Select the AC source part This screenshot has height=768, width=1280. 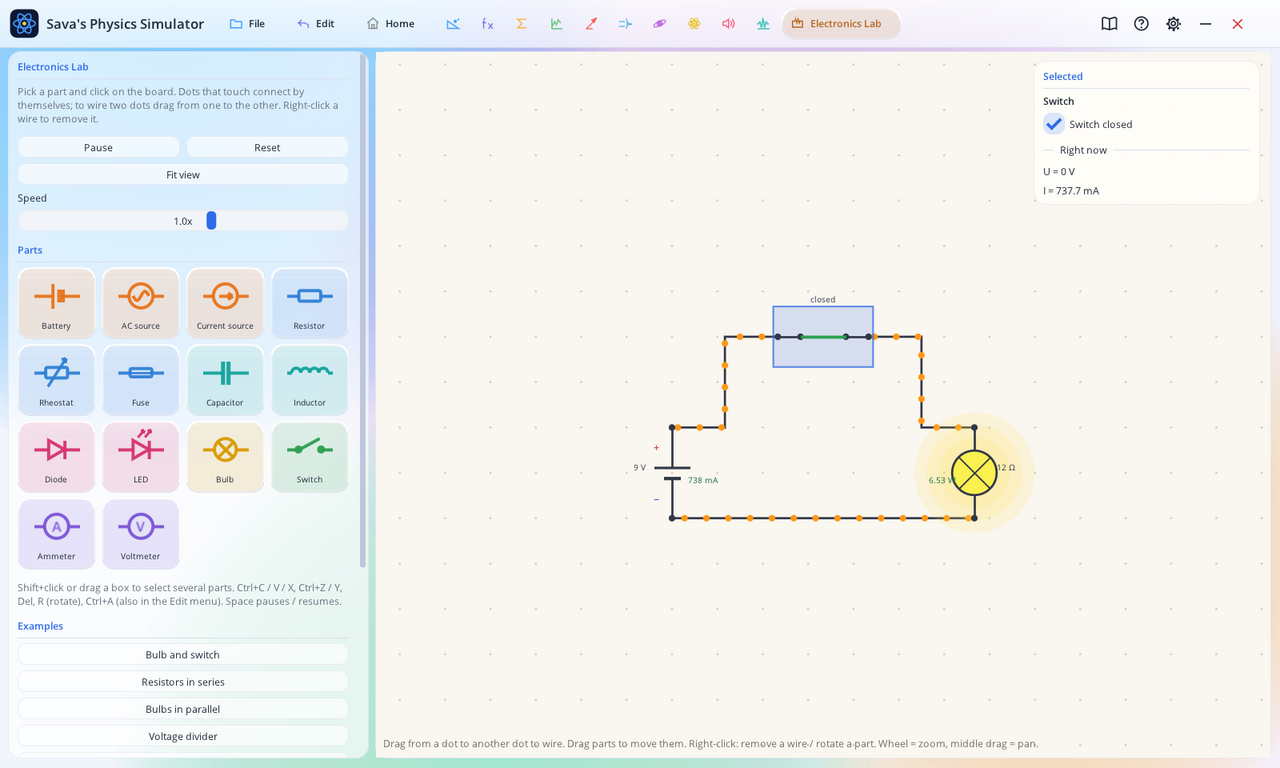141,303
